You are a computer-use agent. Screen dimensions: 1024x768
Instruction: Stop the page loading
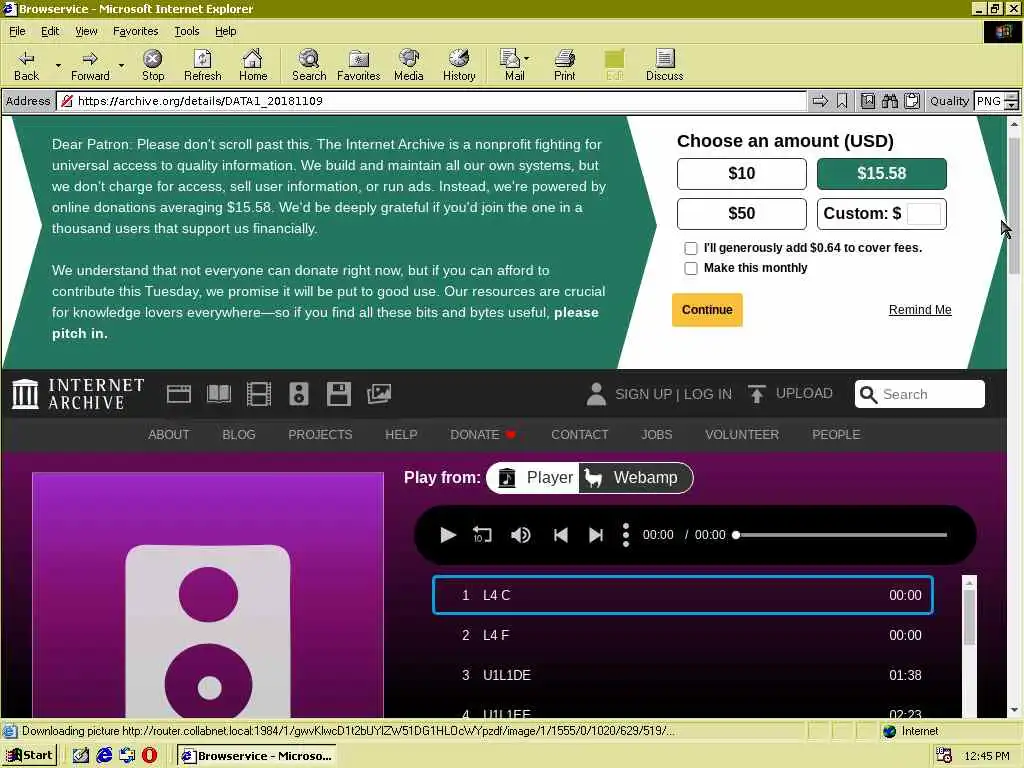coord(153,65)
